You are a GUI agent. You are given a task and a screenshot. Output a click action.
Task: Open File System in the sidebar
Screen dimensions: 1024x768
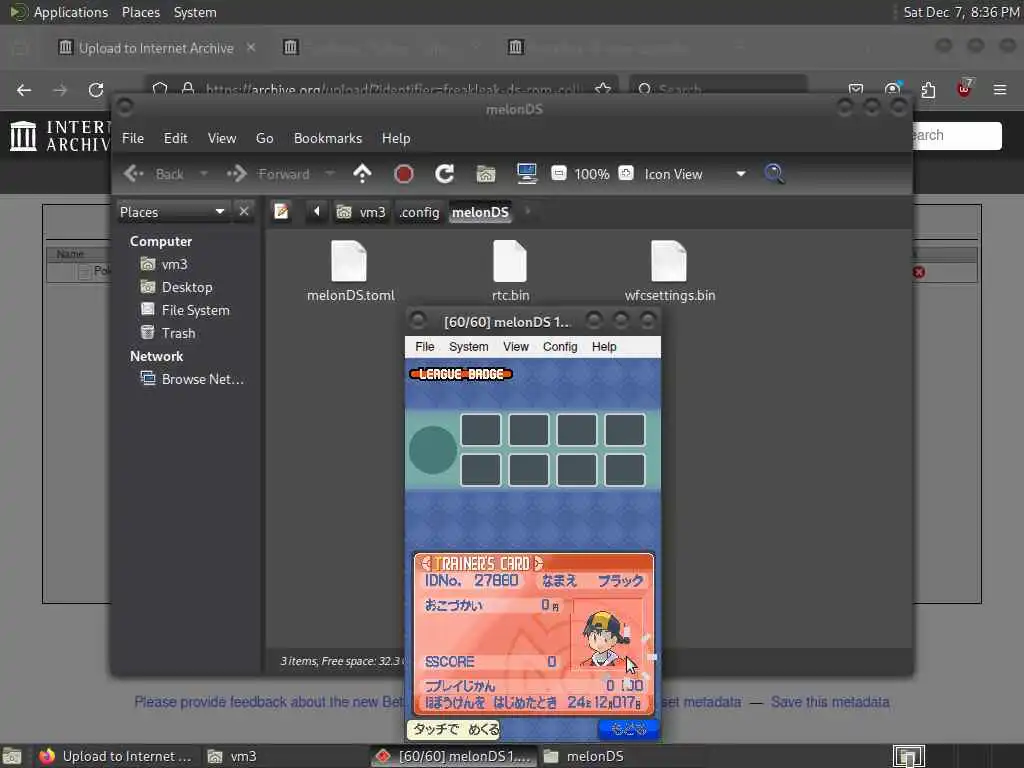click(185, 310)
